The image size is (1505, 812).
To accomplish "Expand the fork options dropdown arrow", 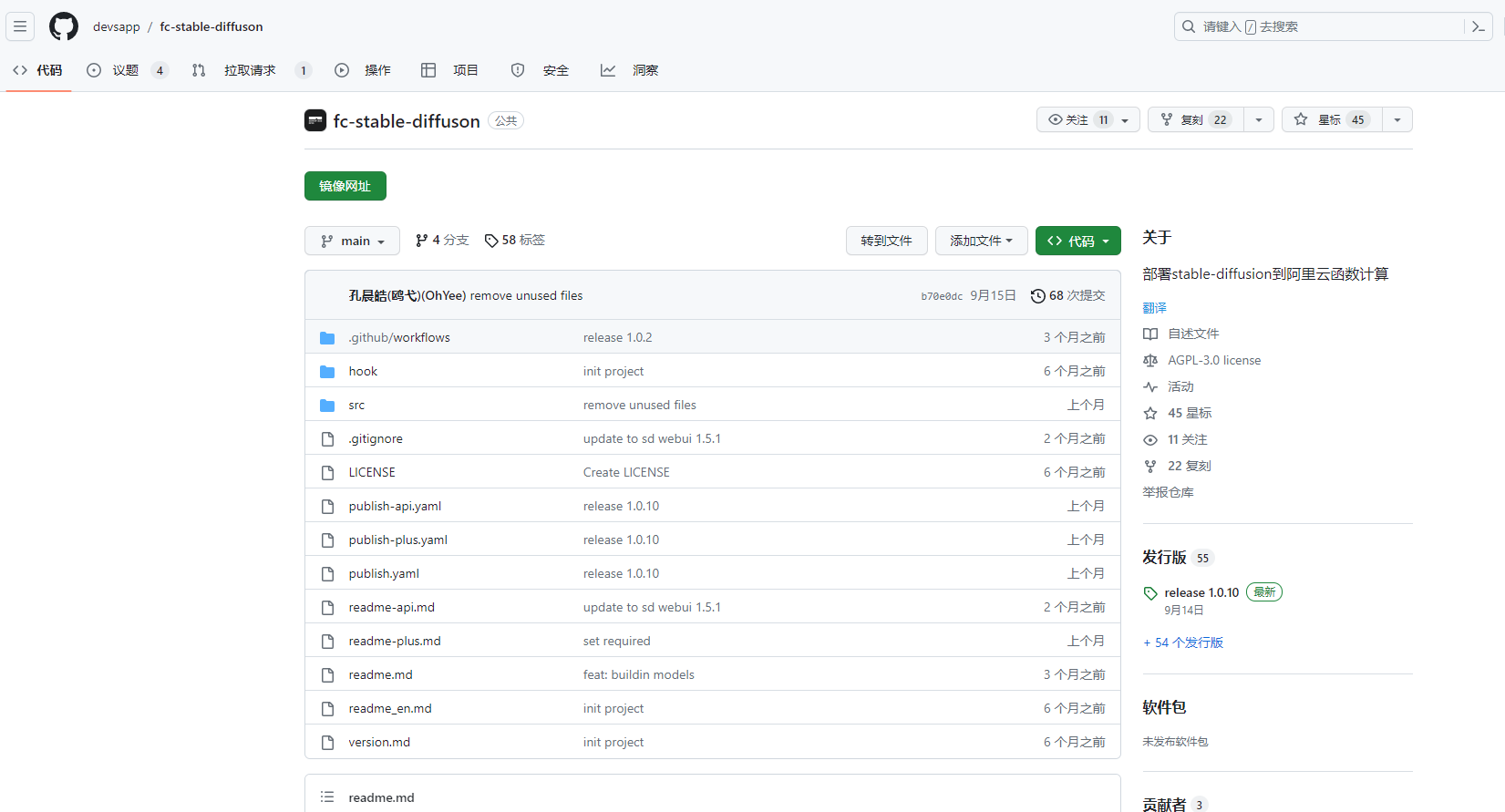I will click(x=1259, y=120).
